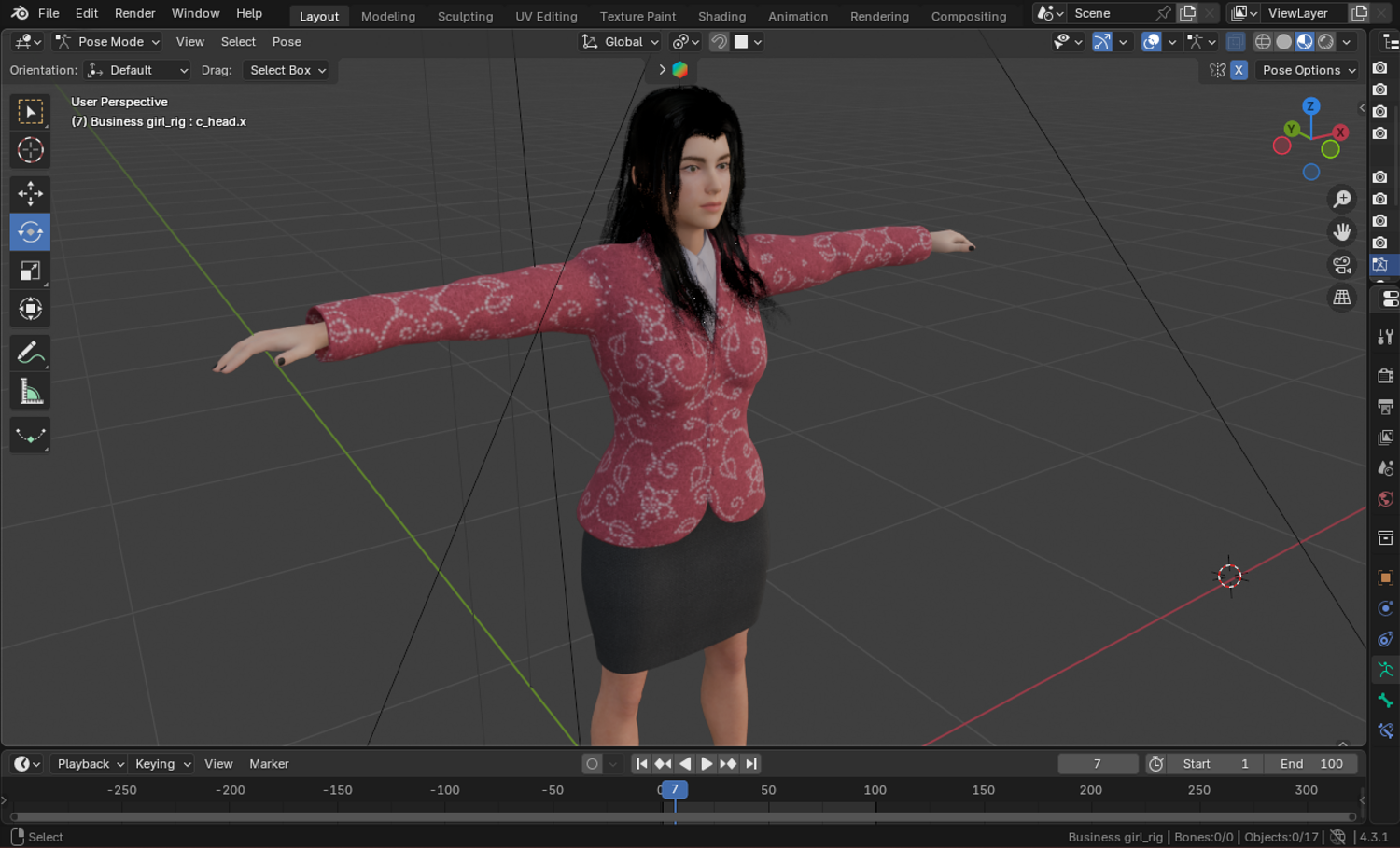Screen dimensions: 1400x848
Task: Open the Drag Select Box dropdown
Action: tap(287, 70)
